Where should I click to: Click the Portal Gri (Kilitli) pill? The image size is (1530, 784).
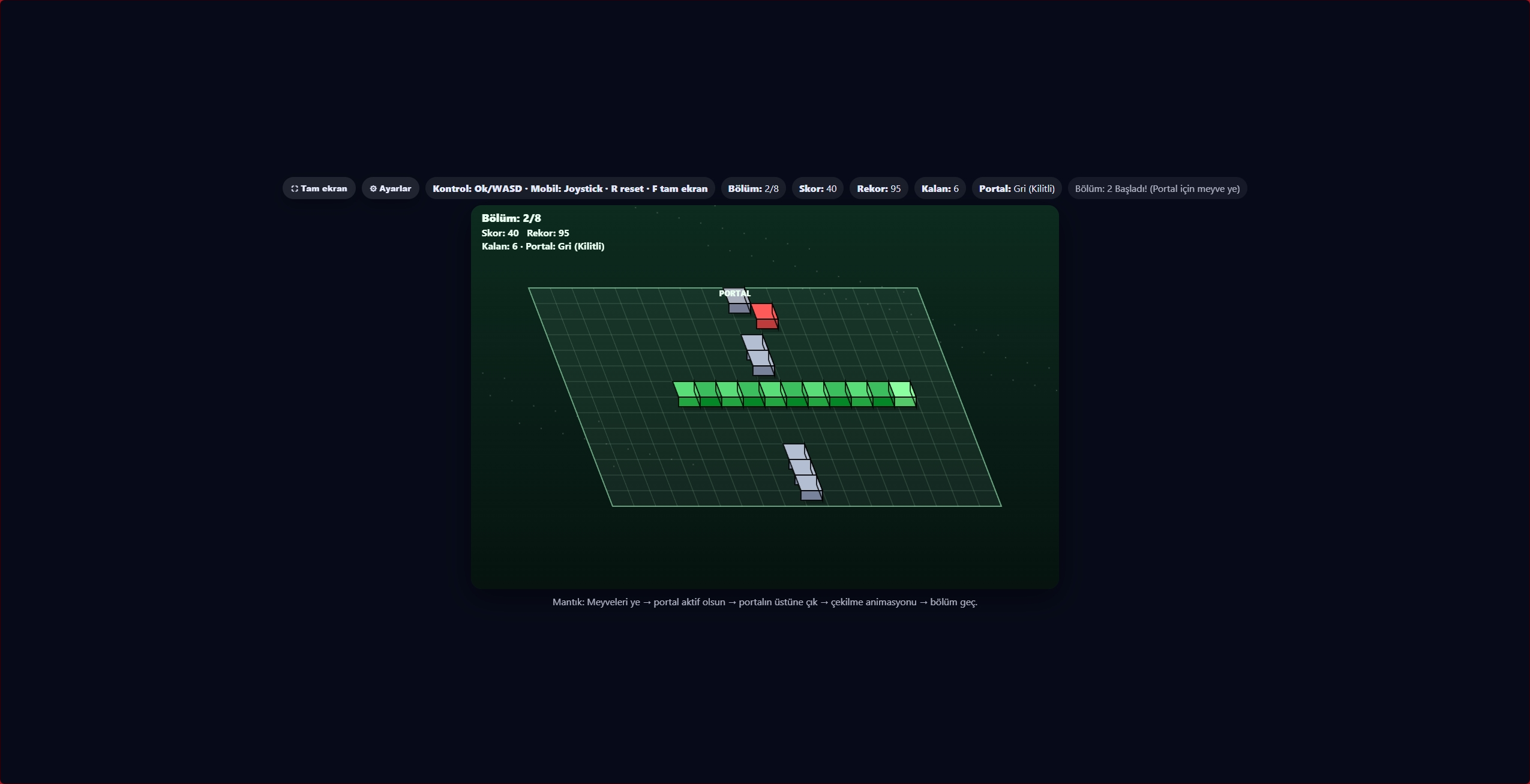(x=1016, y=188)
